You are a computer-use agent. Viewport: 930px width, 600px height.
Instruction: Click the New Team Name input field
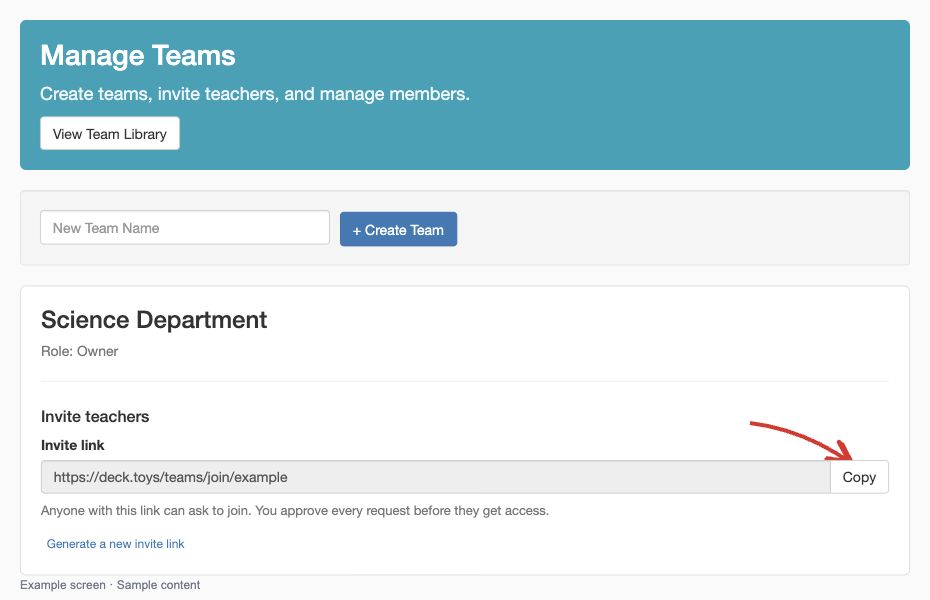185,228
